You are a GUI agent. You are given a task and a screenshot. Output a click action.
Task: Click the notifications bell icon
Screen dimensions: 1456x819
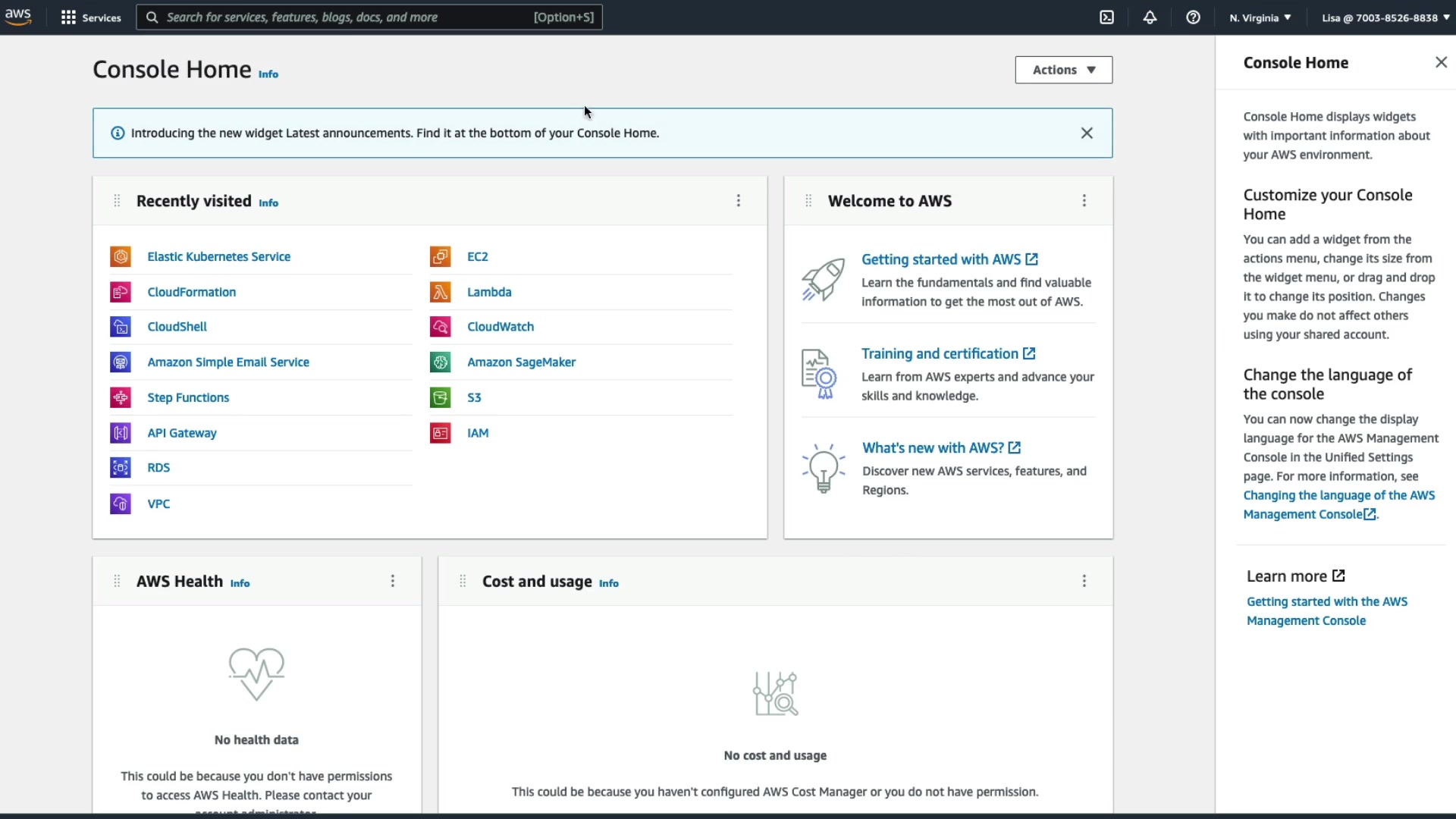(x=1150, y=17)
